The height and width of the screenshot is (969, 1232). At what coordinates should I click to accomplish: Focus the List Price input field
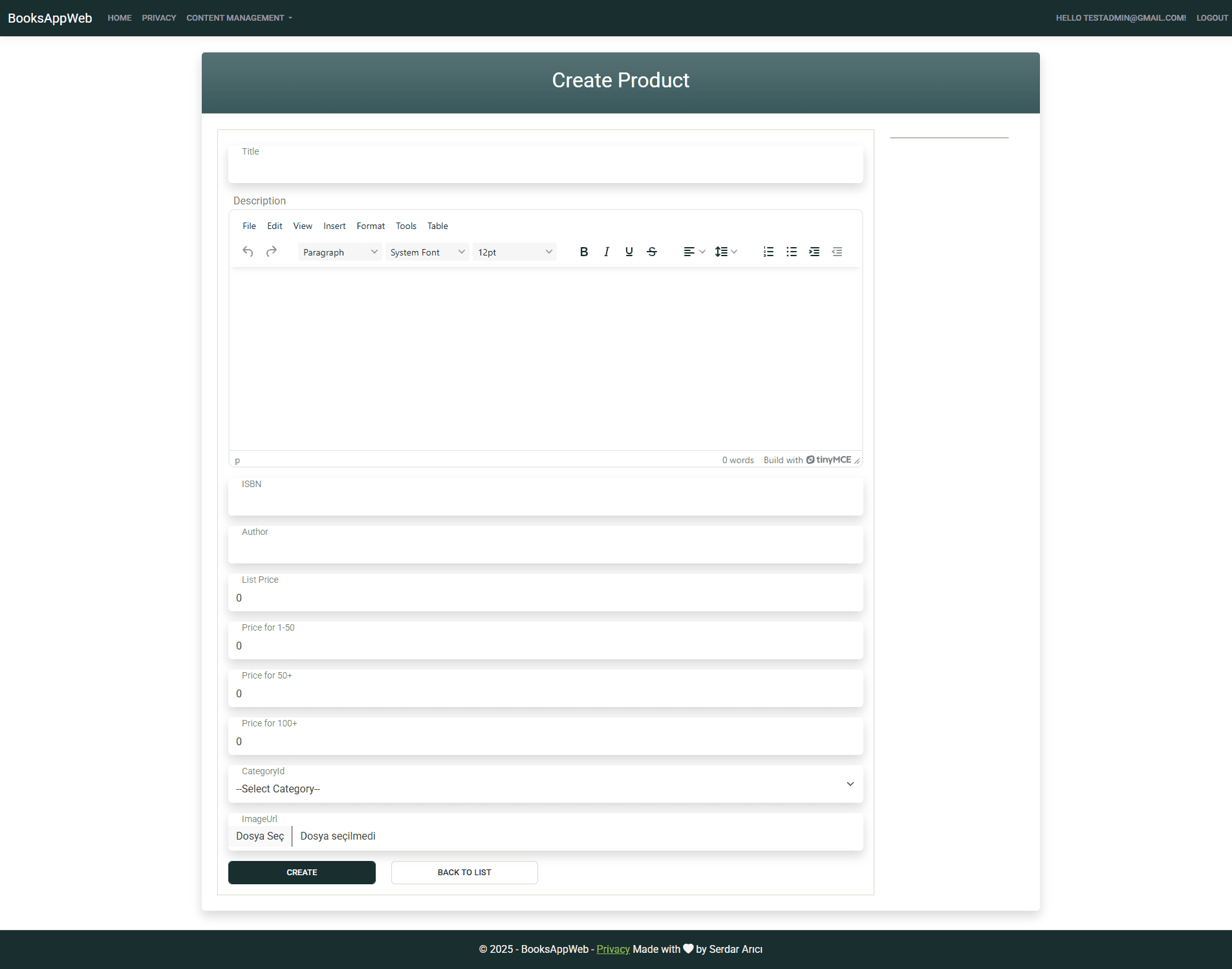point(546,593)
